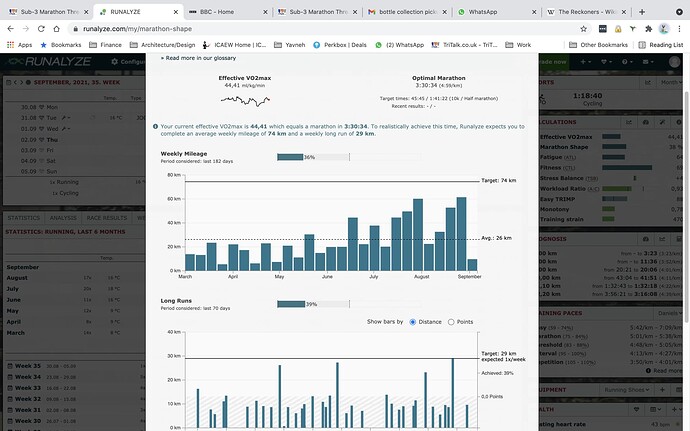Click the address bar showing runalyze.com
Viewport: 690px width, 431px height.
coord(326,29)
